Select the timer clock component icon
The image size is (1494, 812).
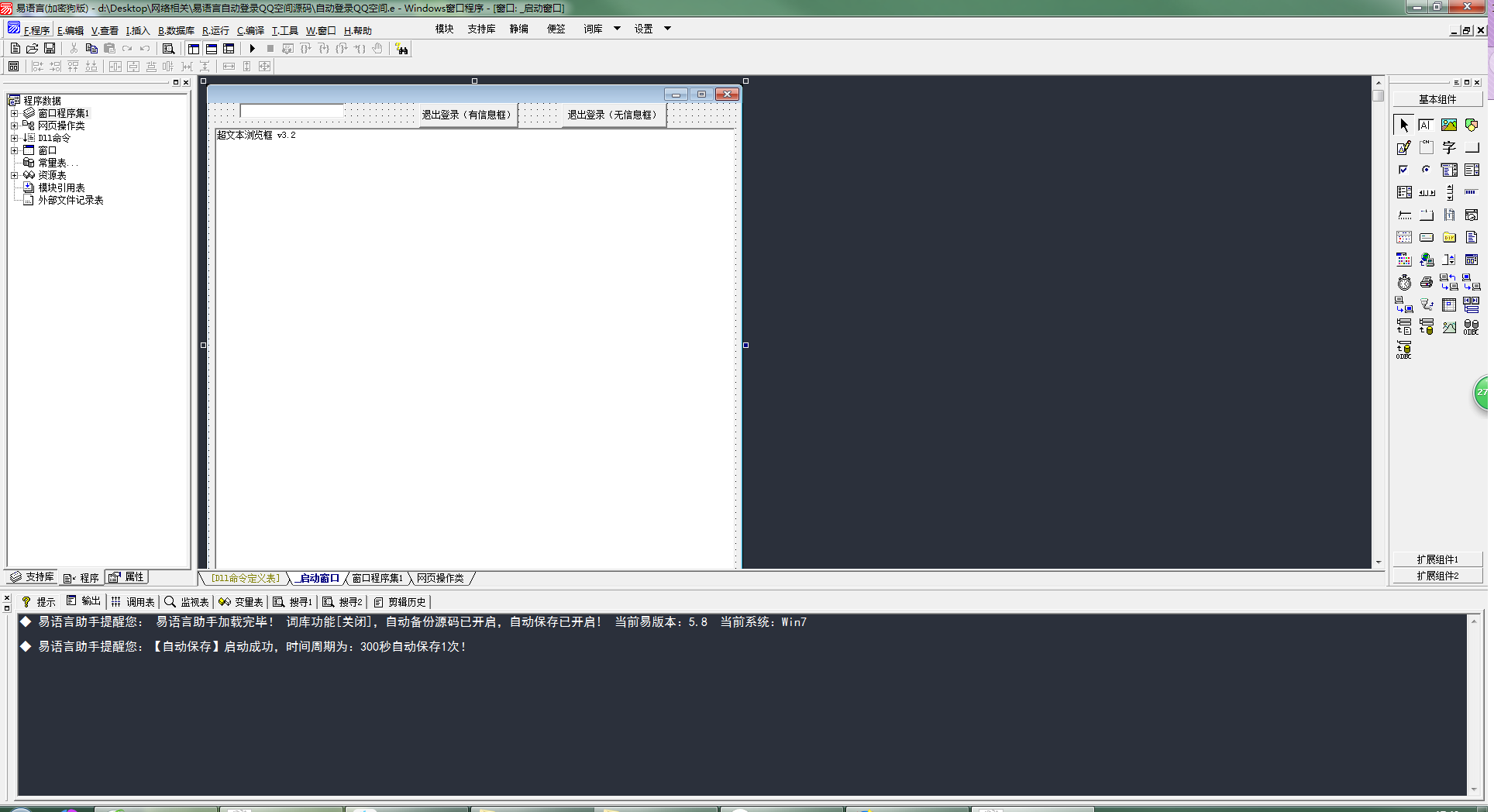pos(1404,283)
